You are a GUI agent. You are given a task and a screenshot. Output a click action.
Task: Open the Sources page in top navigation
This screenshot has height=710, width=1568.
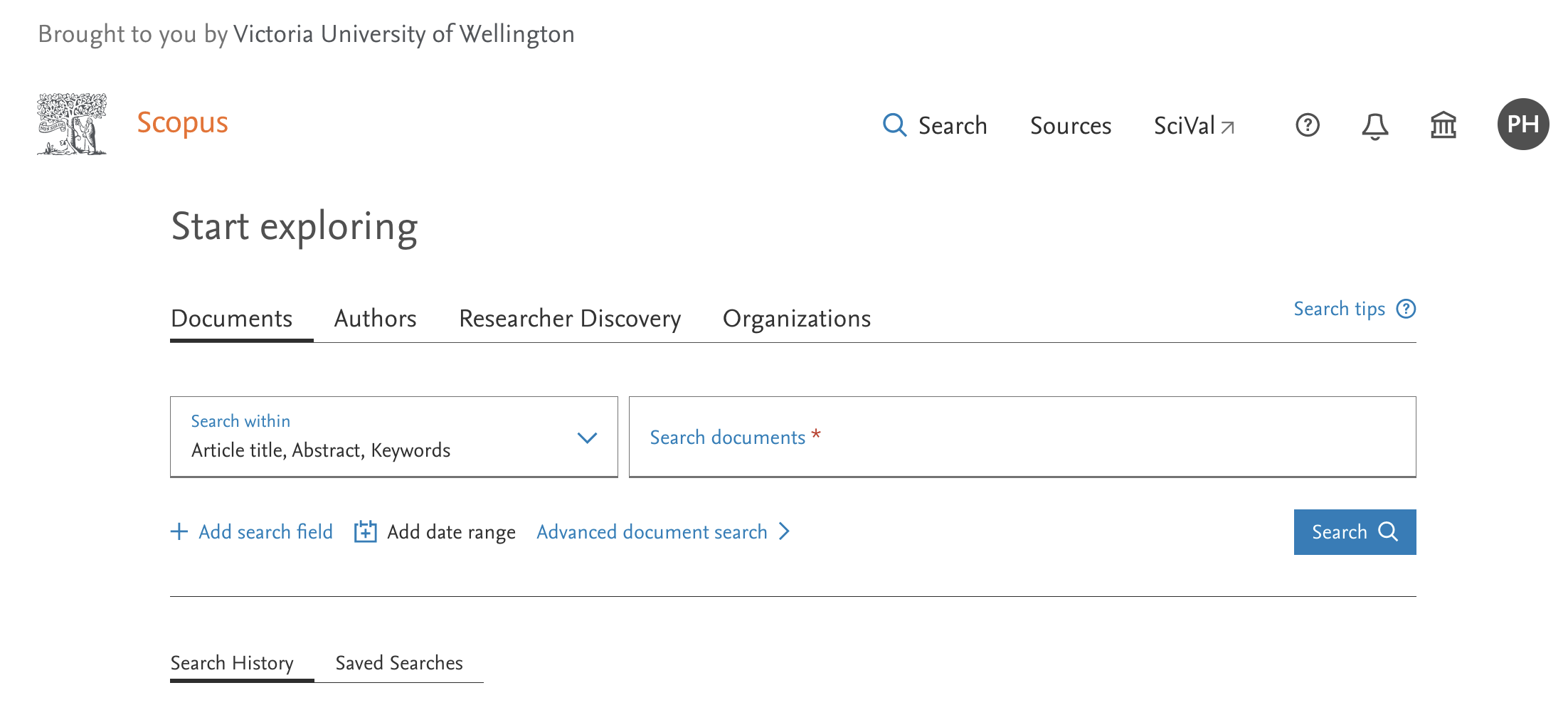(x=1070, y=126)
